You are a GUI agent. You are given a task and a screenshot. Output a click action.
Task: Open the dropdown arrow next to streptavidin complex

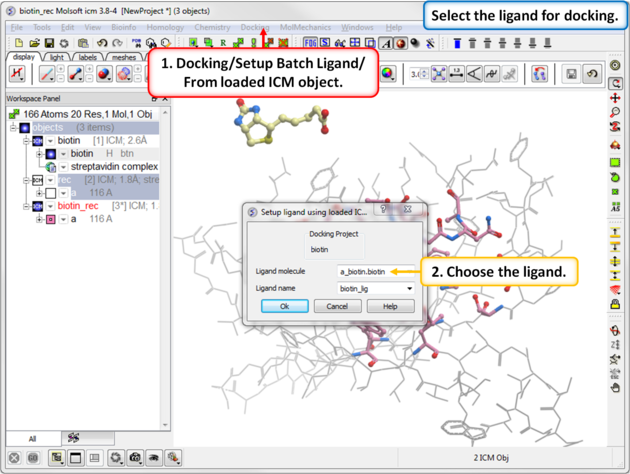coord(64,167)
